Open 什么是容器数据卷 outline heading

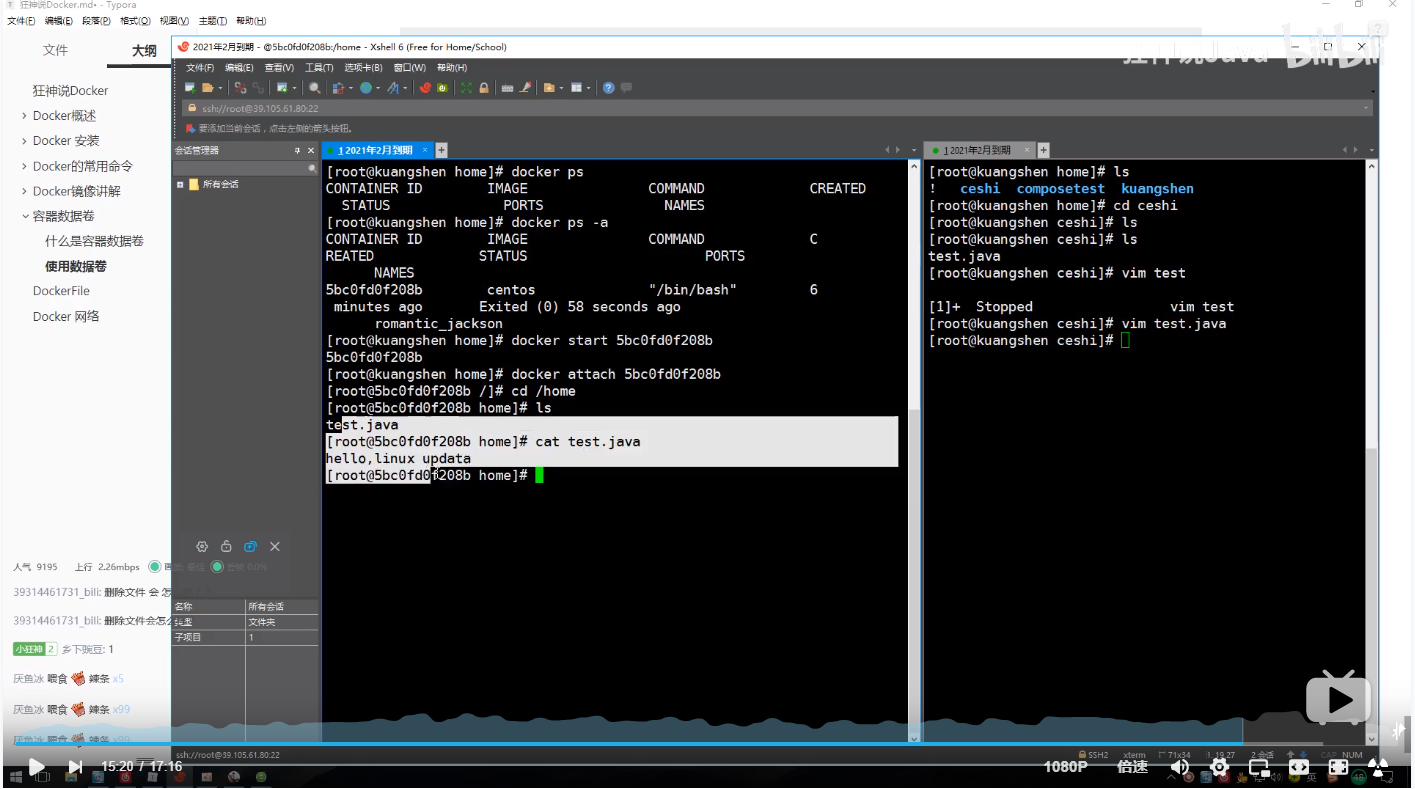(x=94, y=241)
